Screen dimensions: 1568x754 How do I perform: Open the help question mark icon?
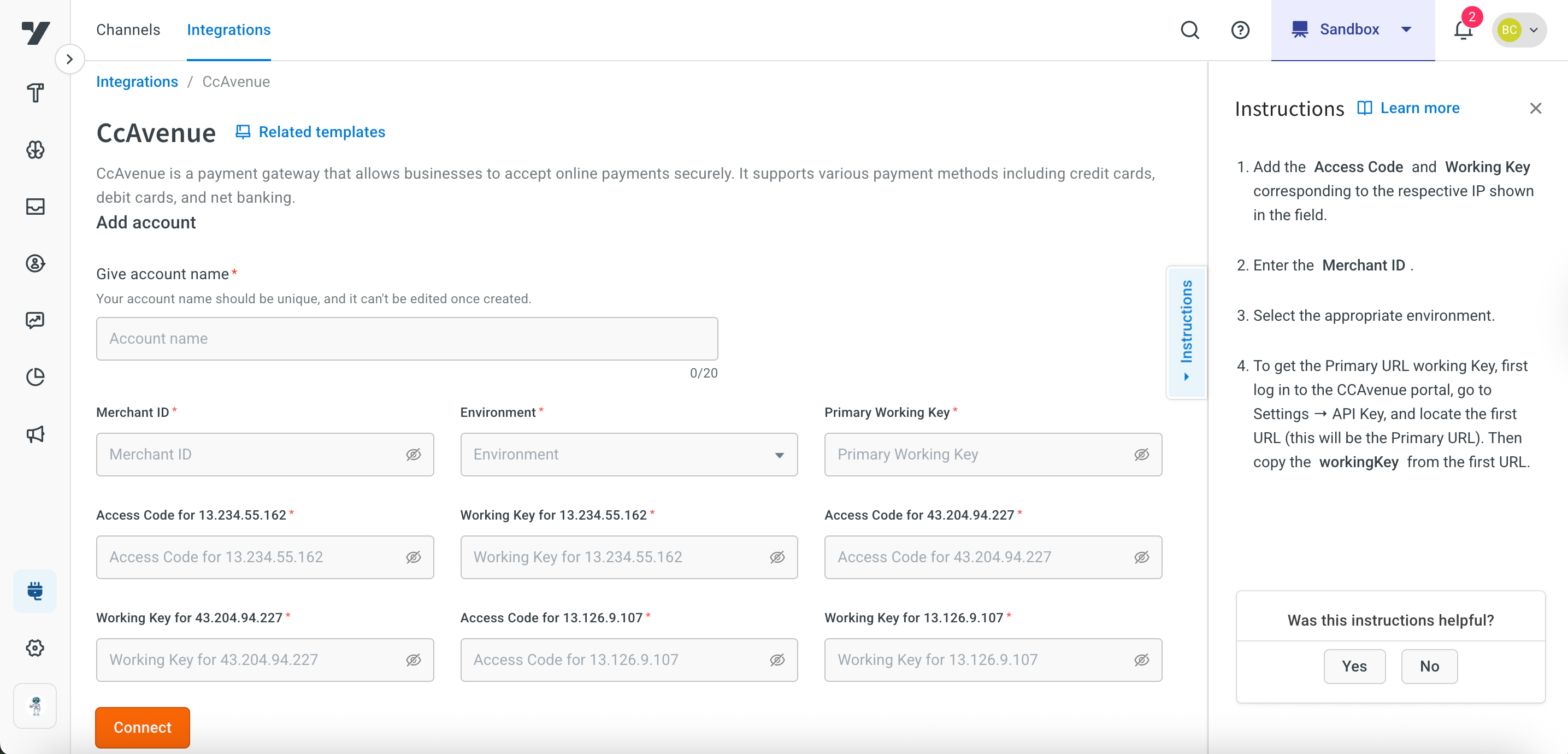click(x=1240, y=30)
